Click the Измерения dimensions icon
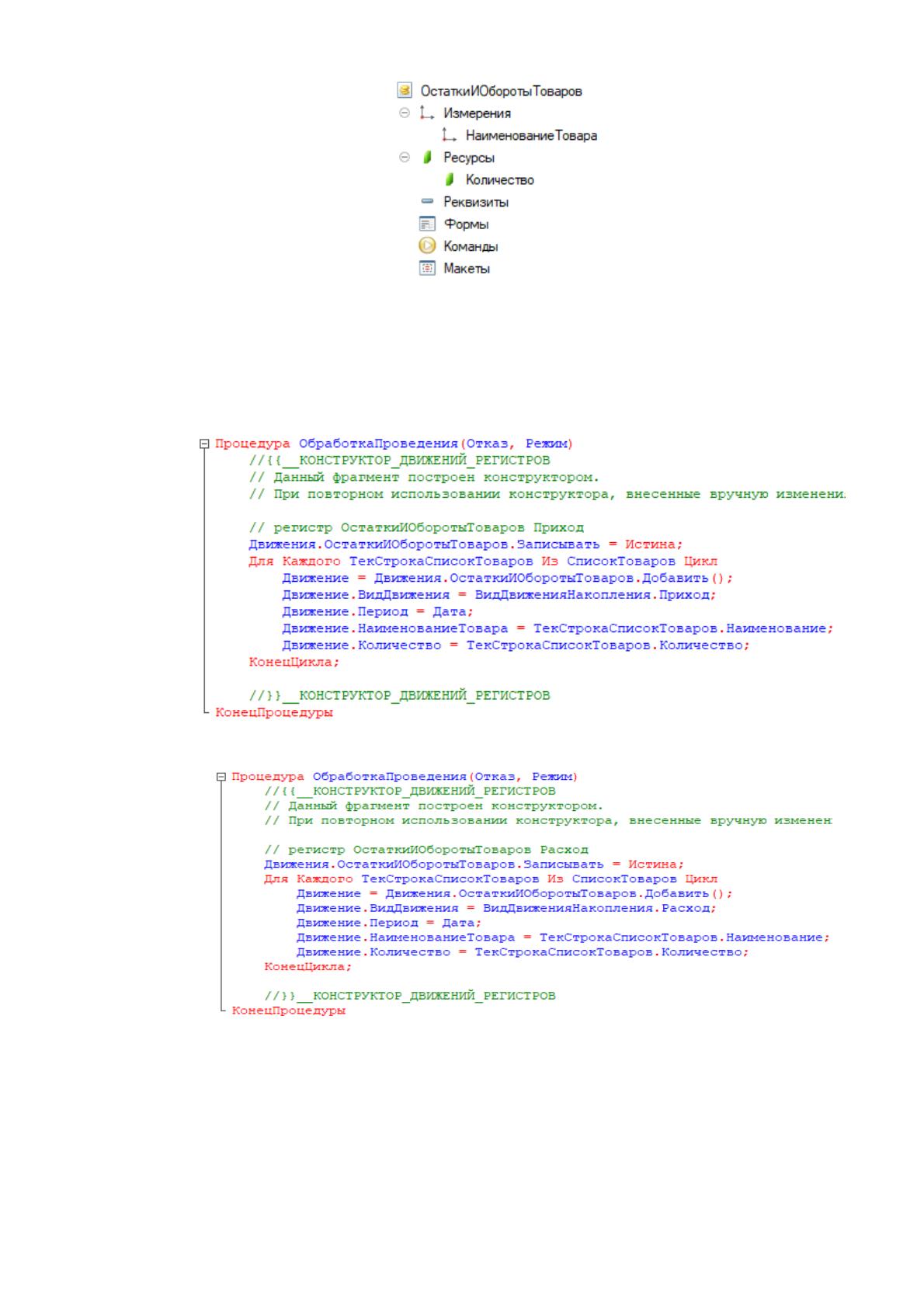 pyautogui.click(x=426, y=113)
